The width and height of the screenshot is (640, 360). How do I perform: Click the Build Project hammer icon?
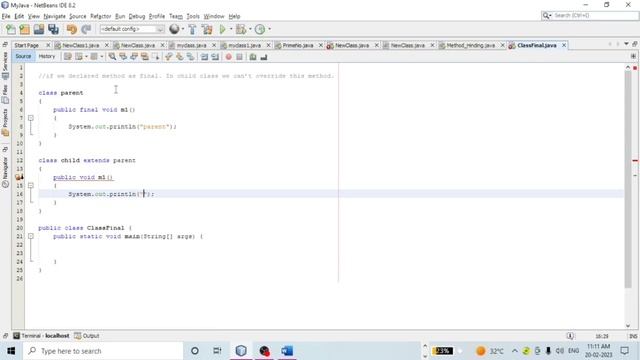click(192, 29)
